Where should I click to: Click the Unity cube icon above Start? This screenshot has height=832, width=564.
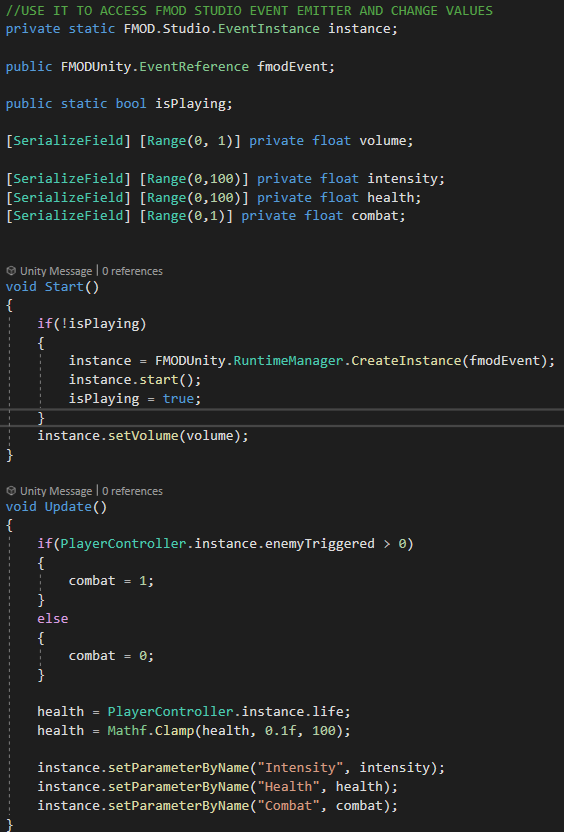coord(11,271)
